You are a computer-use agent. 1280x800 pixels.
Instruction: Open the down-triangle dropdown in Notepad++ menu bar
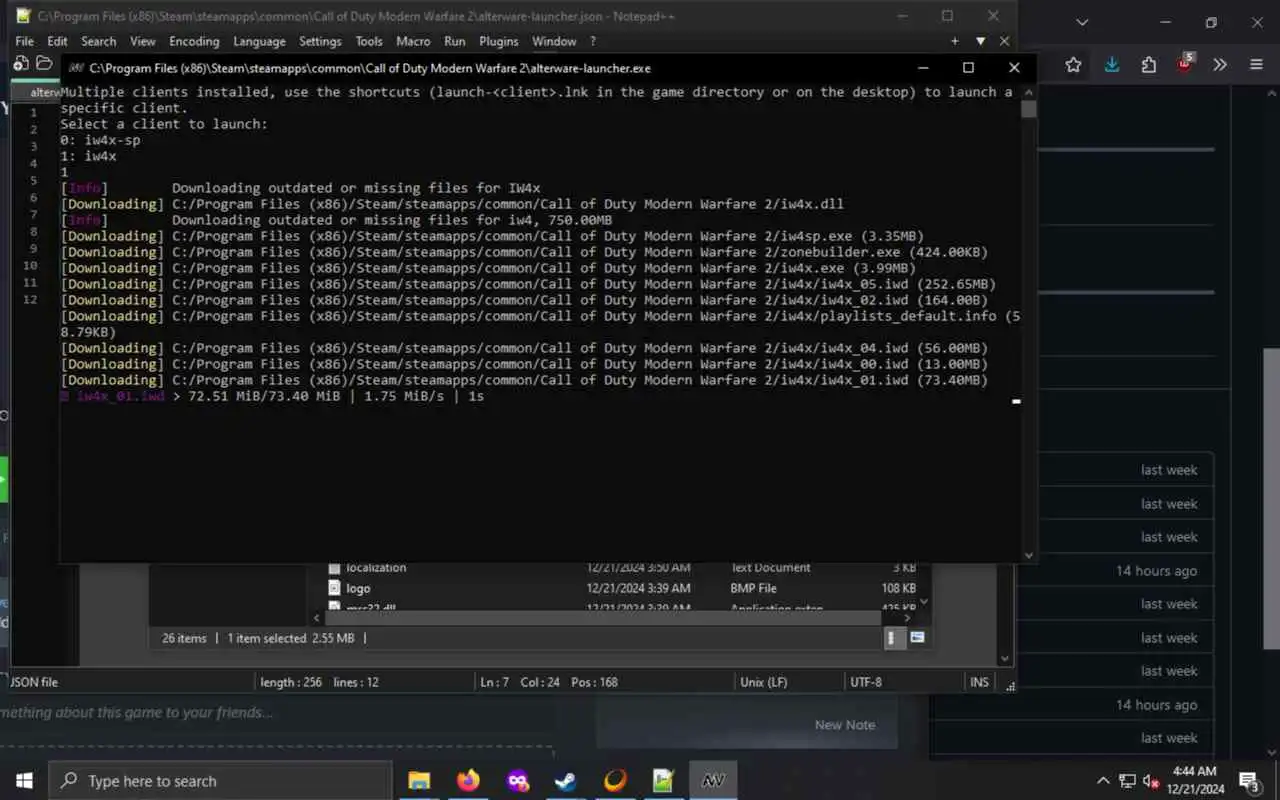980,41
